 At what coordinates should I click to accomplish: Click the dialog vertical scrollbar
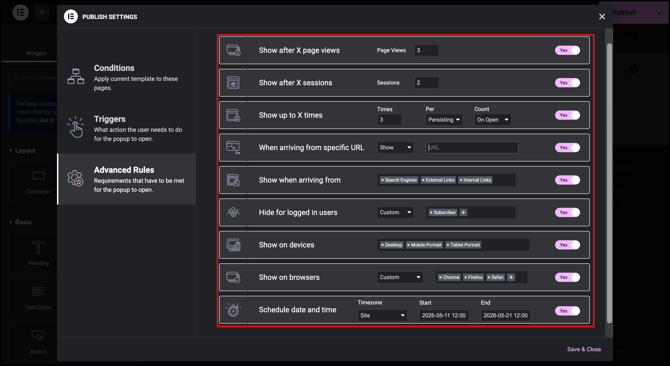tap(609, 183)
